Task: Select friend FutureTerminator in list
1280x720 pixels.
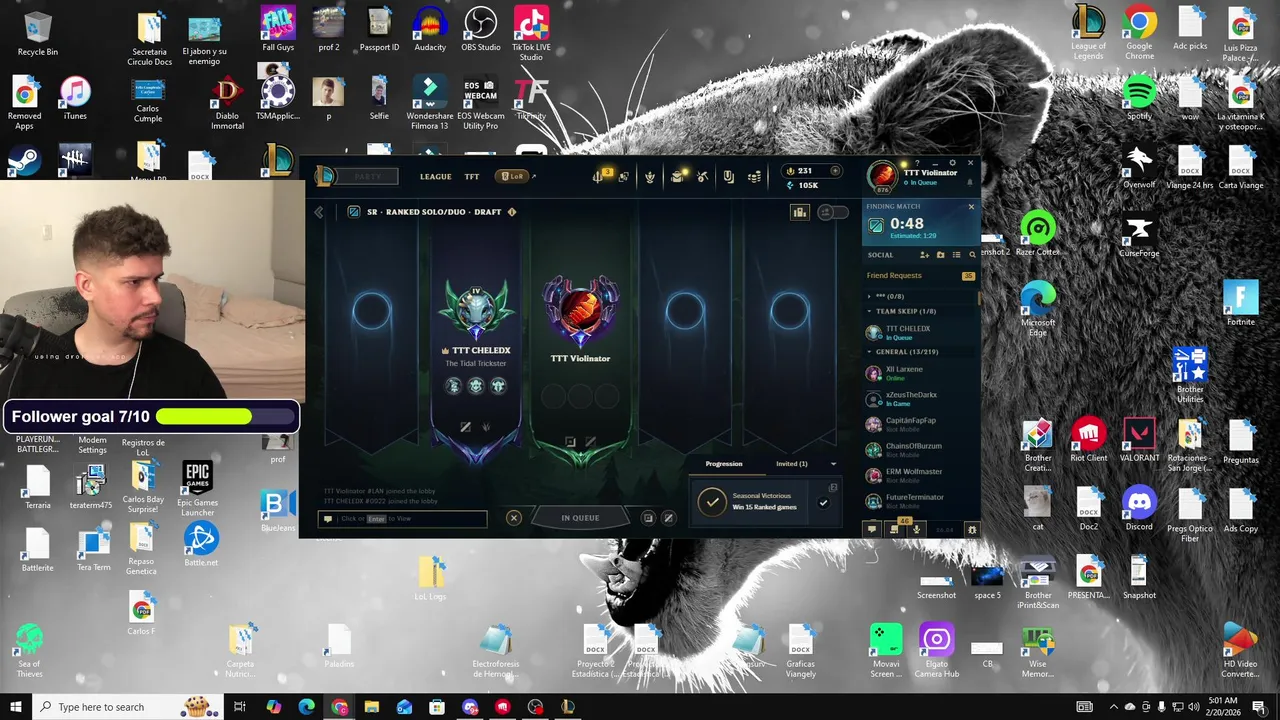Action: (920, 500)
